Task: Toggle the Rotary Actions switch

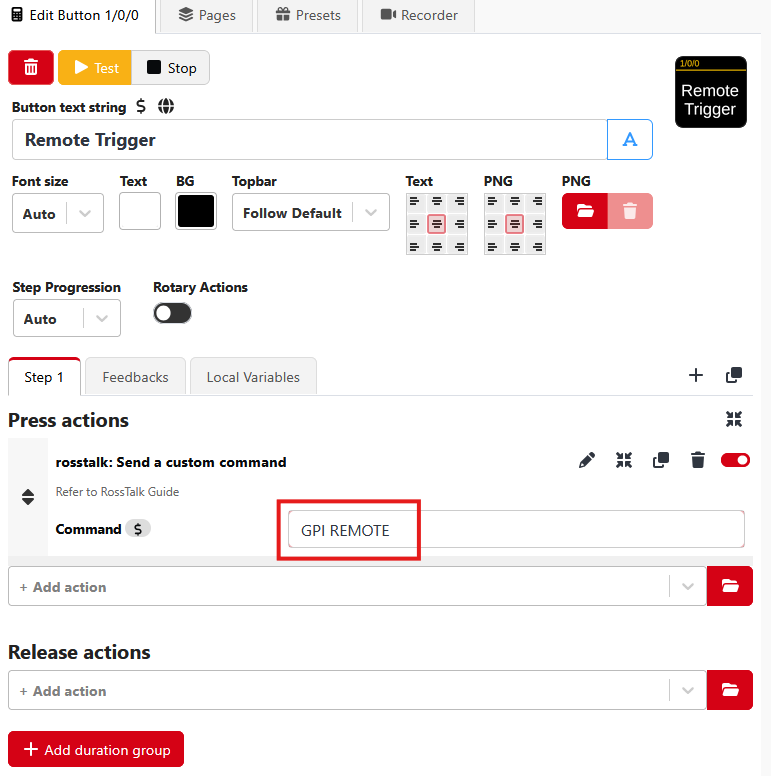Action: click(172, 313)
